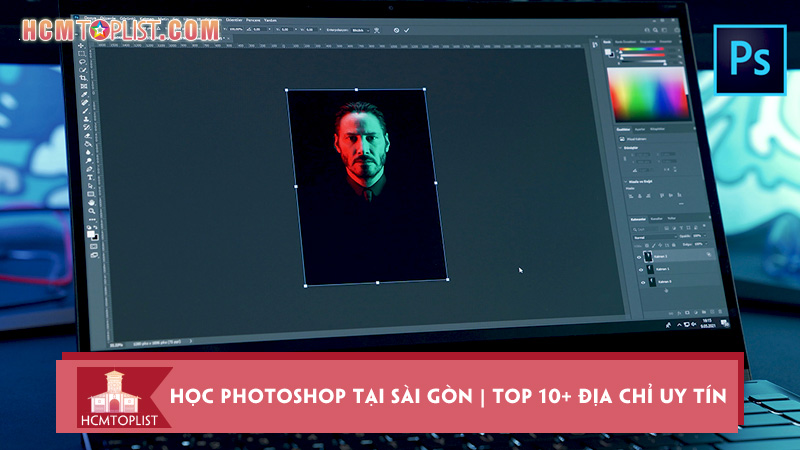This screenshot has height=450, width=800.
Task: Collapse the Dönüştür section in Properties
Action: (x=620, y=148)
